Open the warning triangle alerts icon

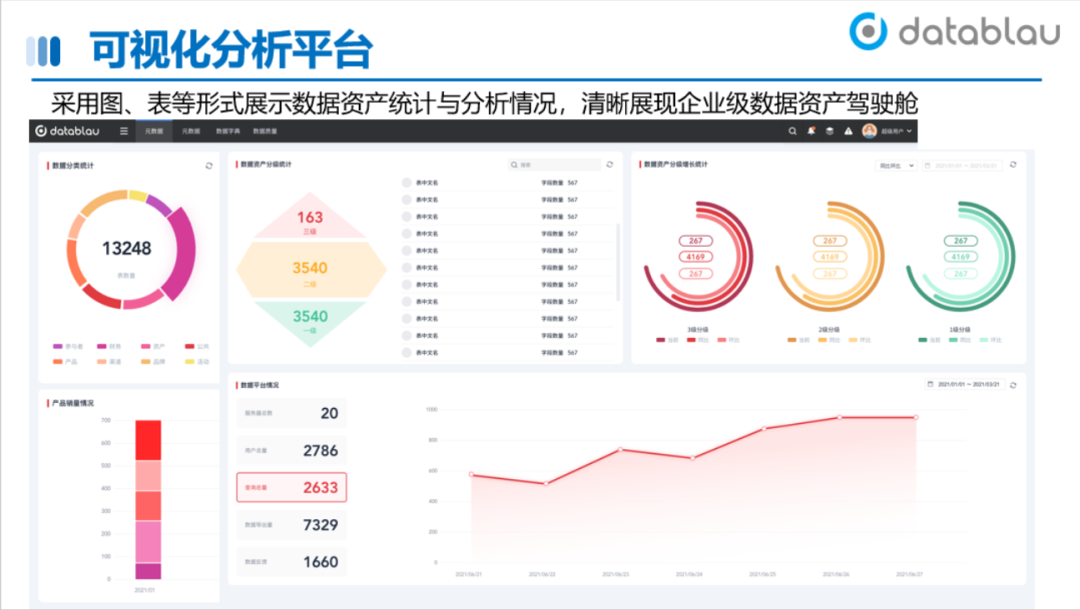pos(849,131)
